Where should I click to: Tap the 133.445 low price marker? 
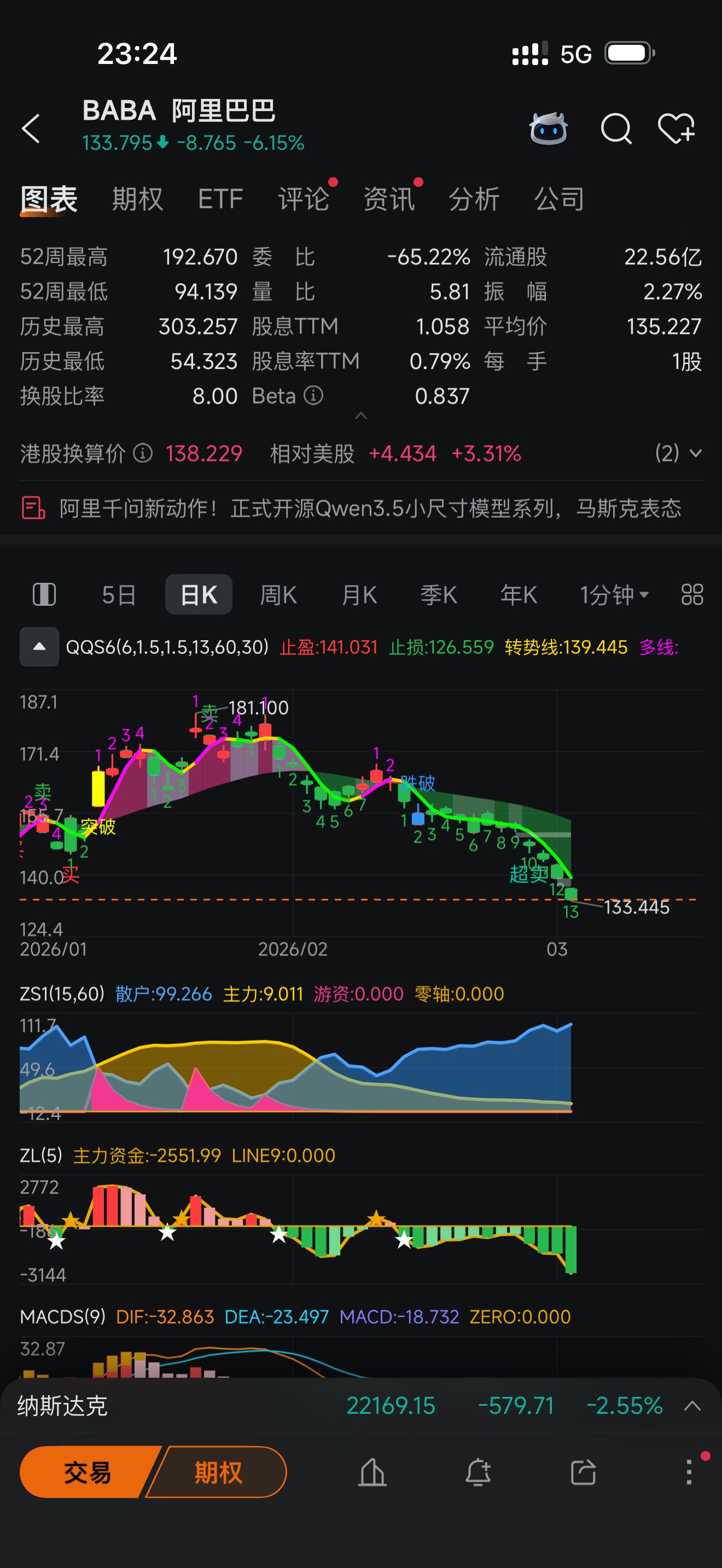(636, 907)
